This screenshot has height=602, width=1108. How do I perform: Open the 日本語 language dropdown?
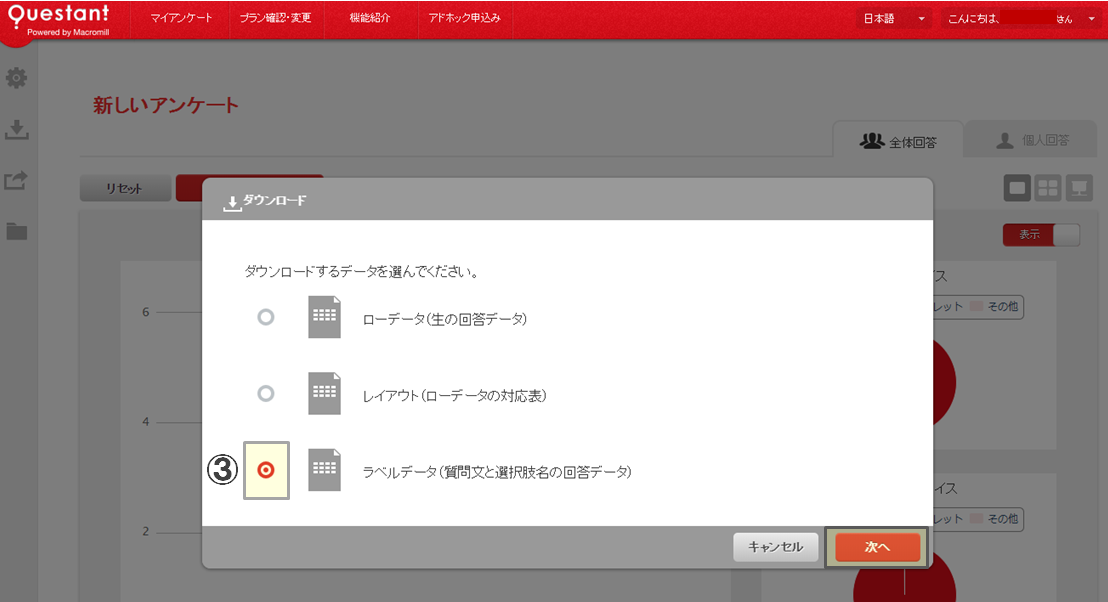pos(894,19)
